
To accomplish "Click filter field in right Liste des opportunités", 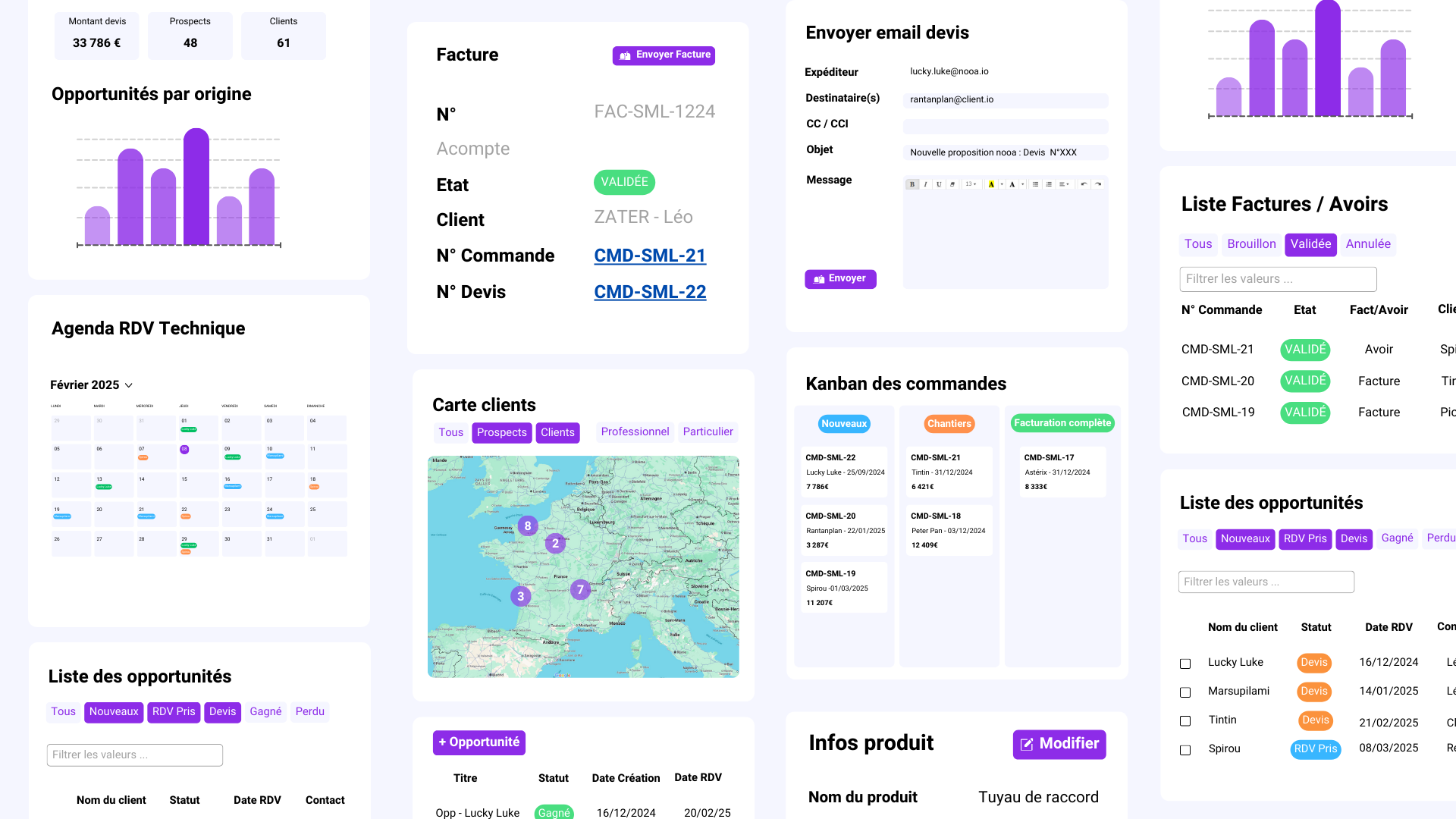I will coord(1266,582).
